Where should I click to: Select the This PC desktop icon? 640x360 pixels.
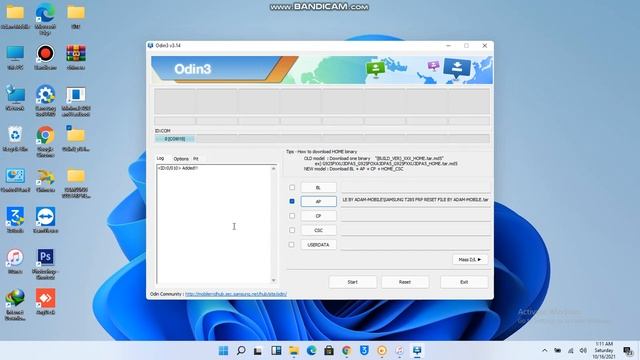pyautogui.click(x=15, y=57)
